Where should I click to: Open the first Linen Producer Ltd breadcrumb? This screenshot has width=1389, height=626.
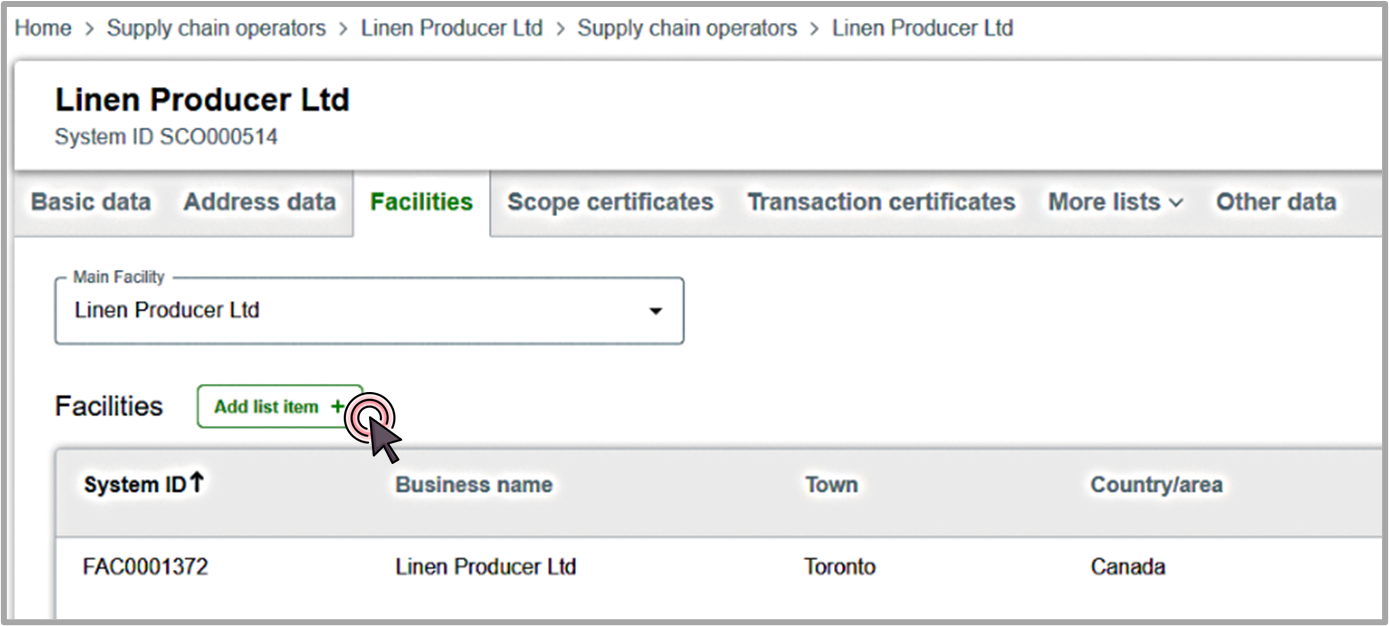coord(452,28)
